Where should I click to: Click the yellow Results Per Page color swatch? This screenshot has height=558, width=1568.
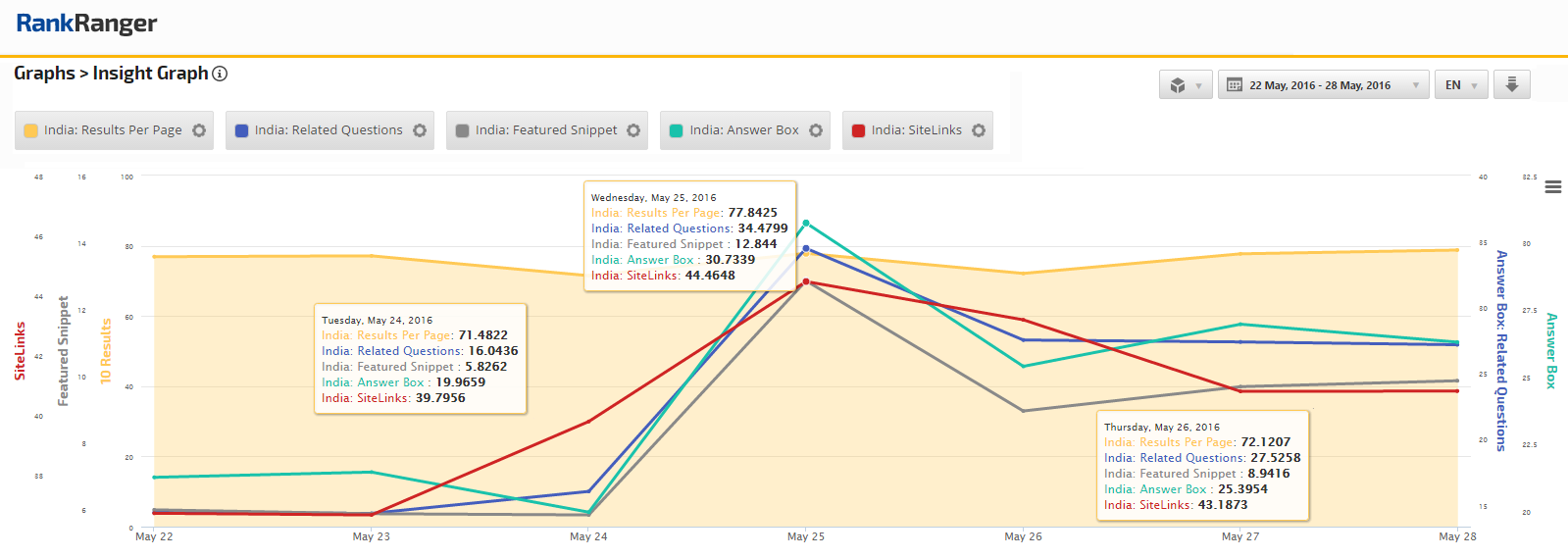(x=31, y=130)
